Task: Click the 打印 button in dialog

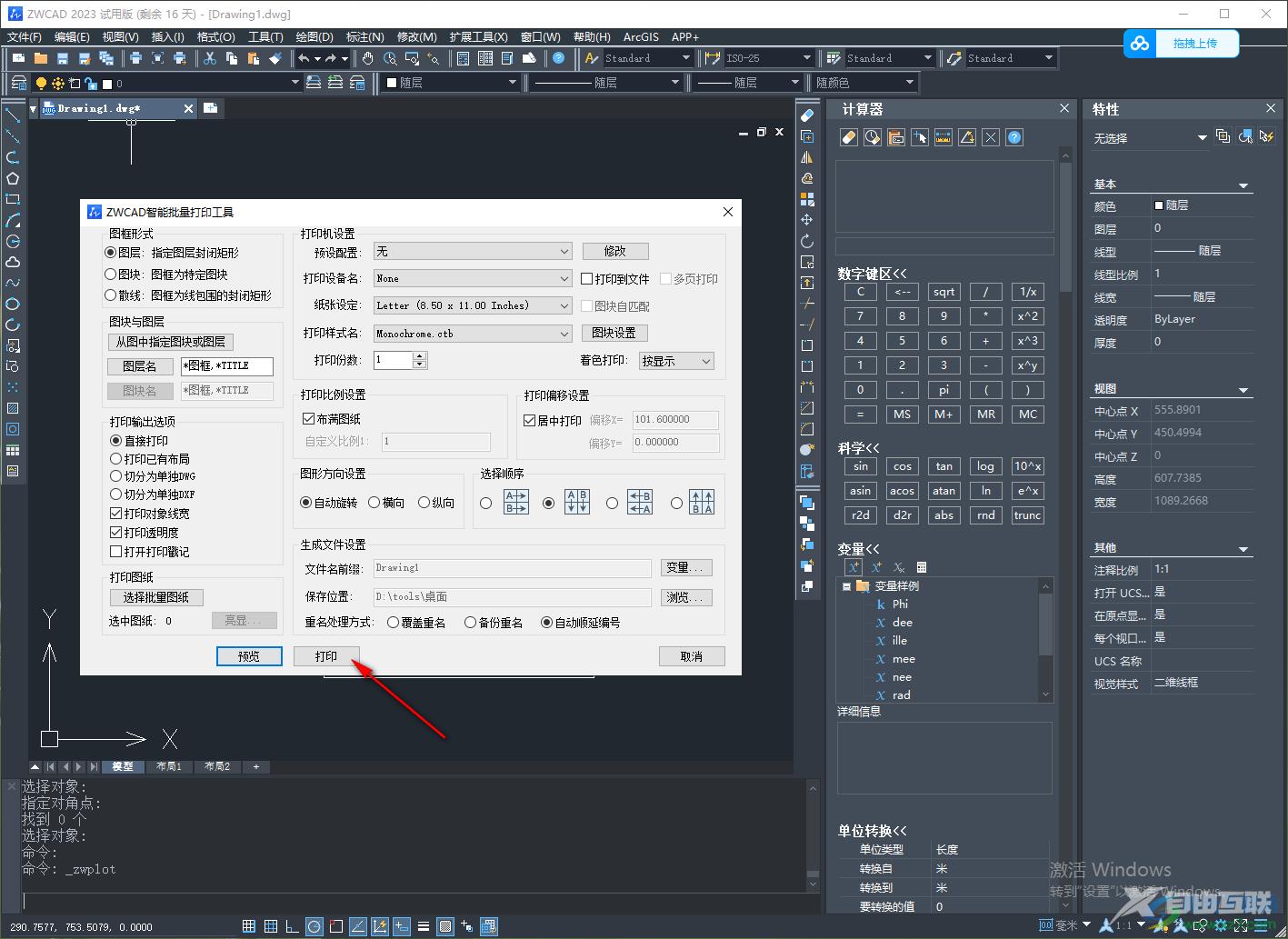Action: tap(326, 656)
